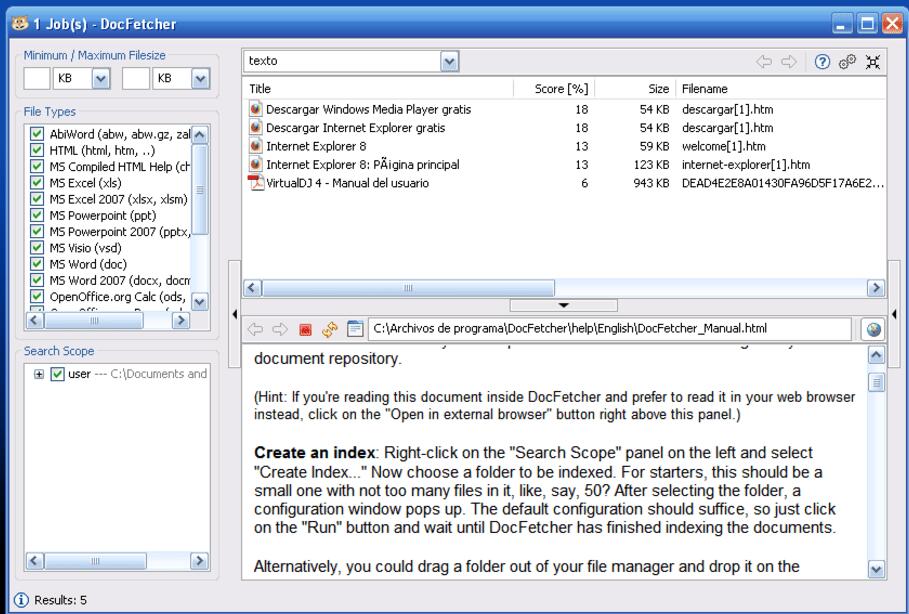Click the HTML preview toggle icon left of path
909x614 pixels.
click(354, 328)
